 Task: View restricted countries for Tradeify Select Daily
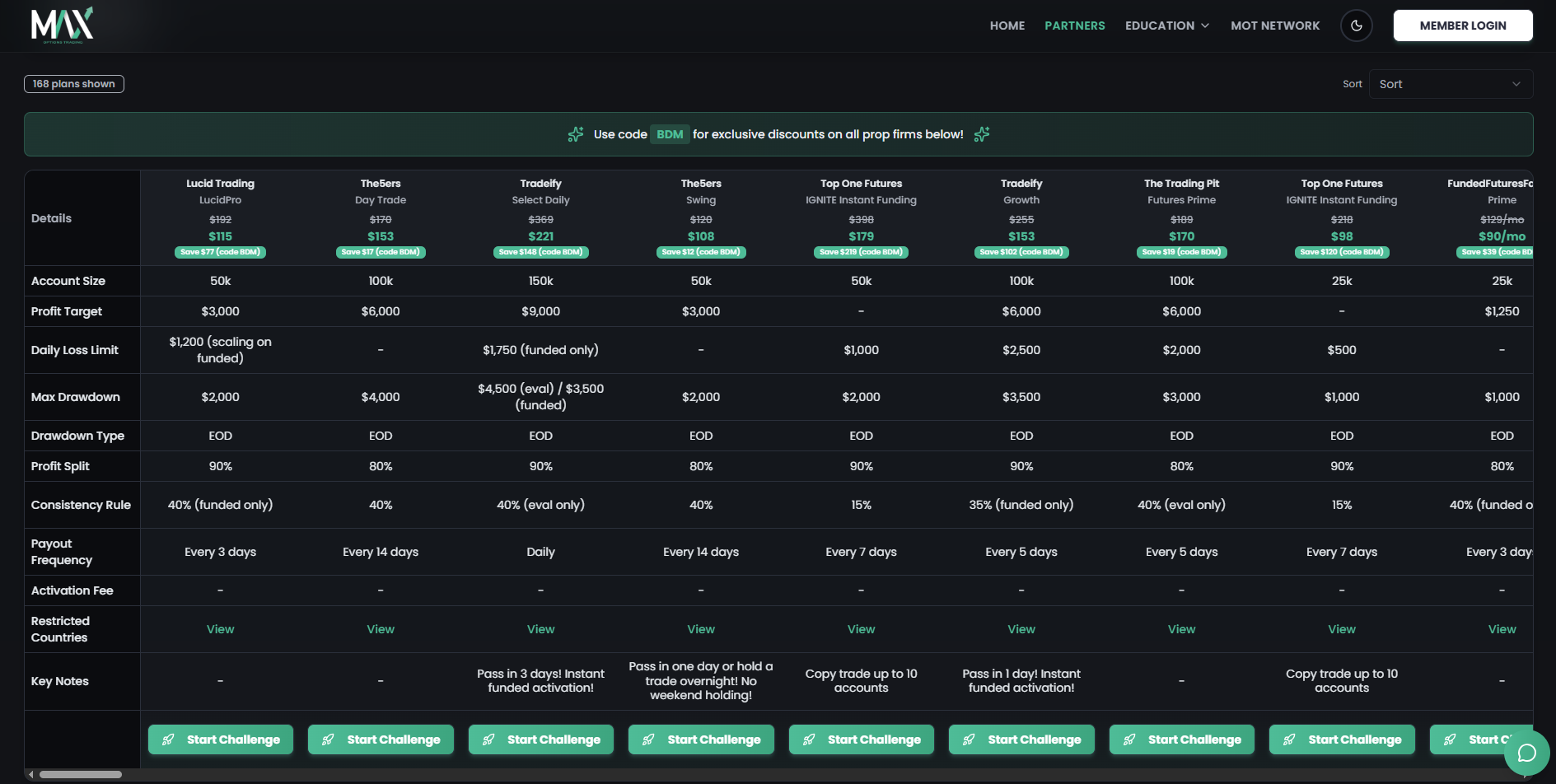[541, 629]
